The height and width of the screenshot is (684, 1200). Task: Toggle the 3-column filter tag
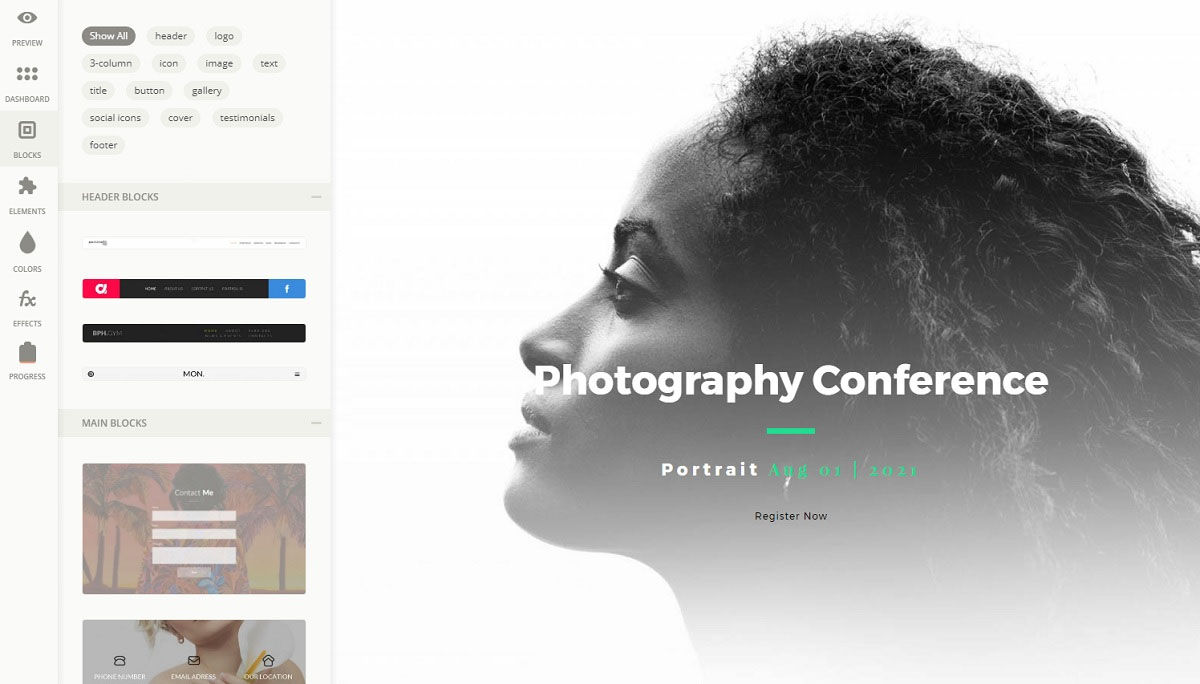[111, 63]
